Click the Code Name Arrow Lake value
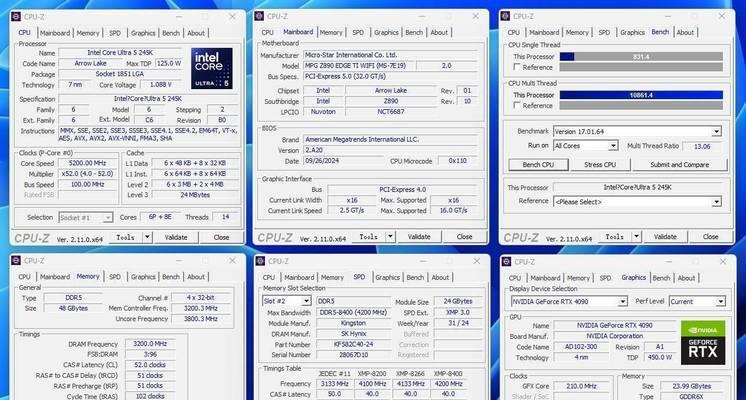746x400 pixels. pos(90,63)
